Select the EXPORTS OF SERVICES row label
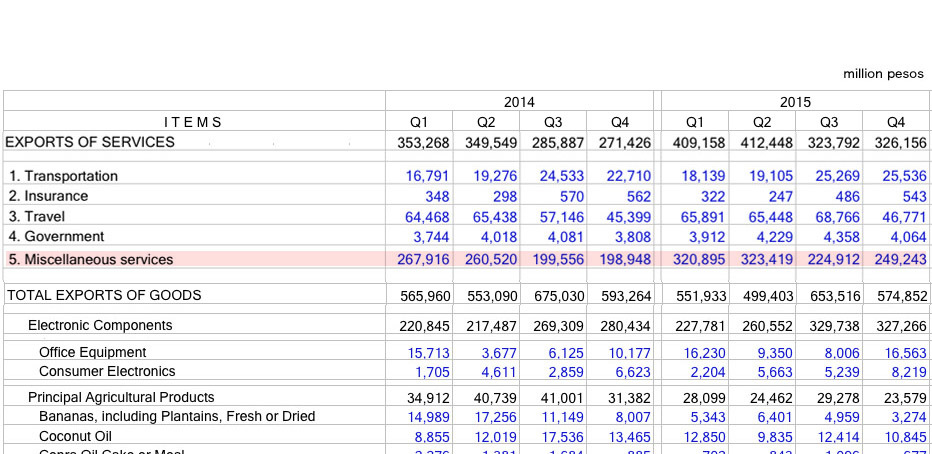Viewport: 932px width, 454px height. point(90,142)
